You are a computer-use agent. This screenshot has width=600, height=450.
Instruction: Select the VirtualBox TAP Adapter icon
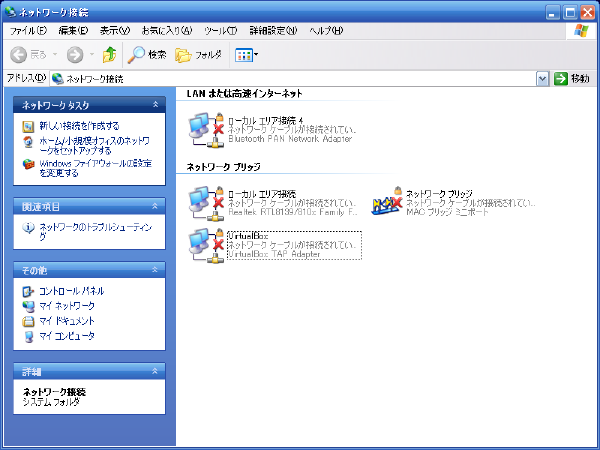(207, 245)
